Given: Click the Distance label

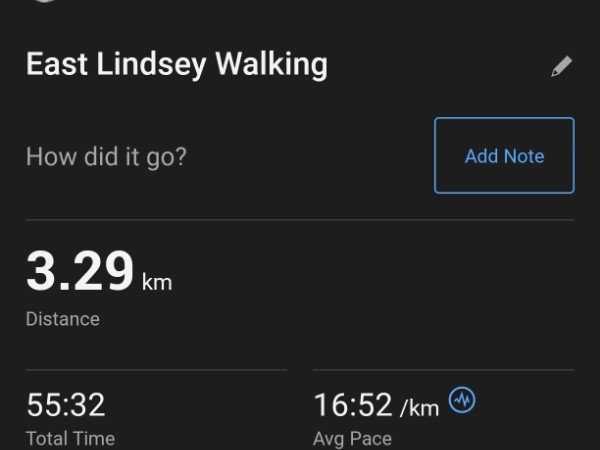Looking at the screenshot, I should [x=63, y=319].
